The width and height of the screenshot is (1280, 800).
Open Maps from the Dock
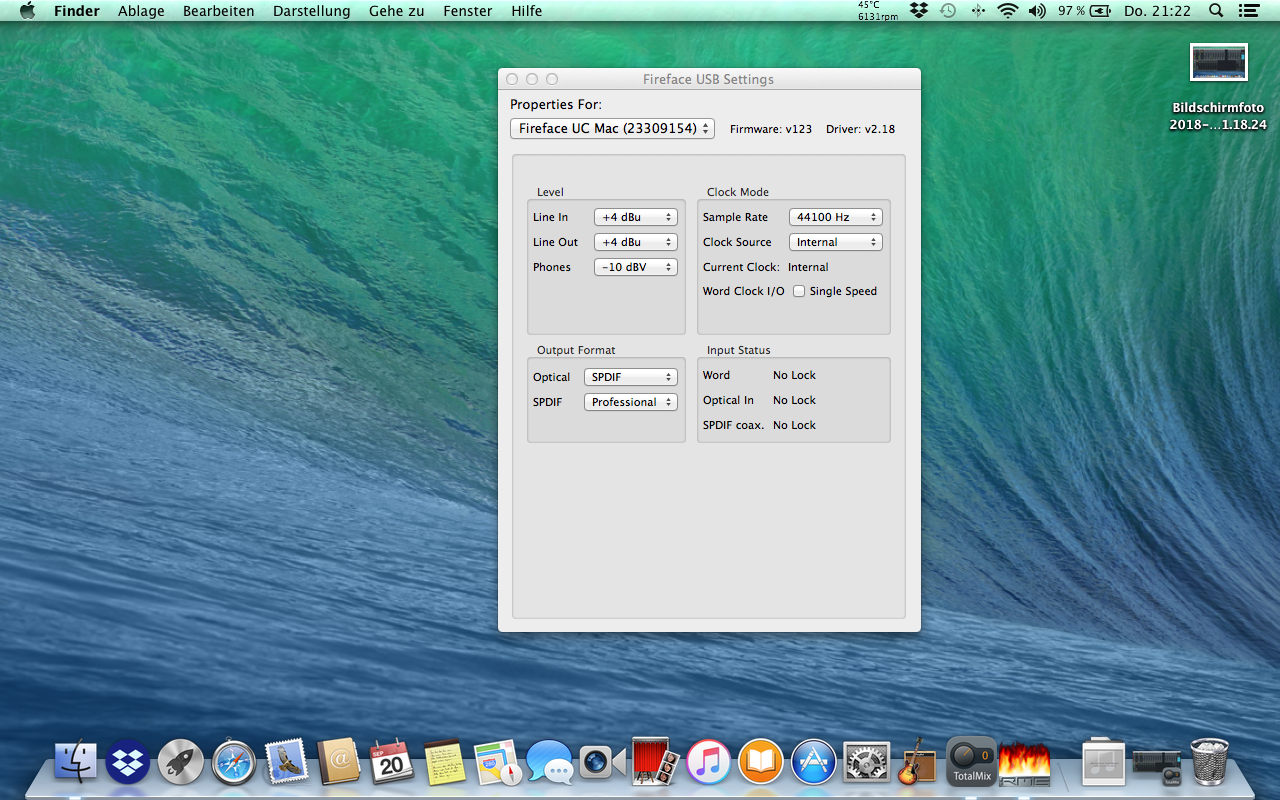(x=498, y=762)
